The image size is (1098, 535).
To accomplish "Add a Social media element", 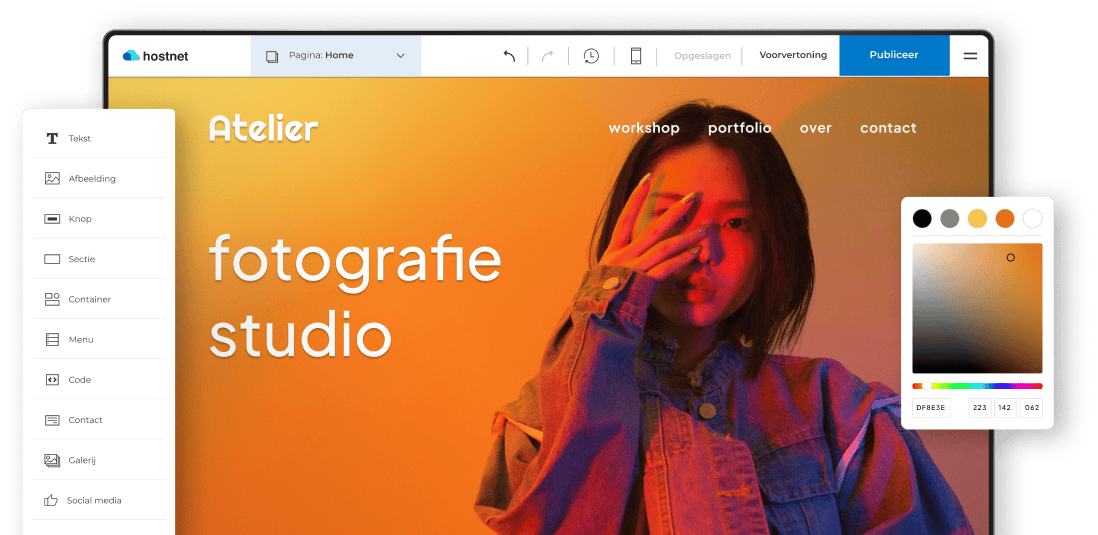I will [x=52, y=501].
